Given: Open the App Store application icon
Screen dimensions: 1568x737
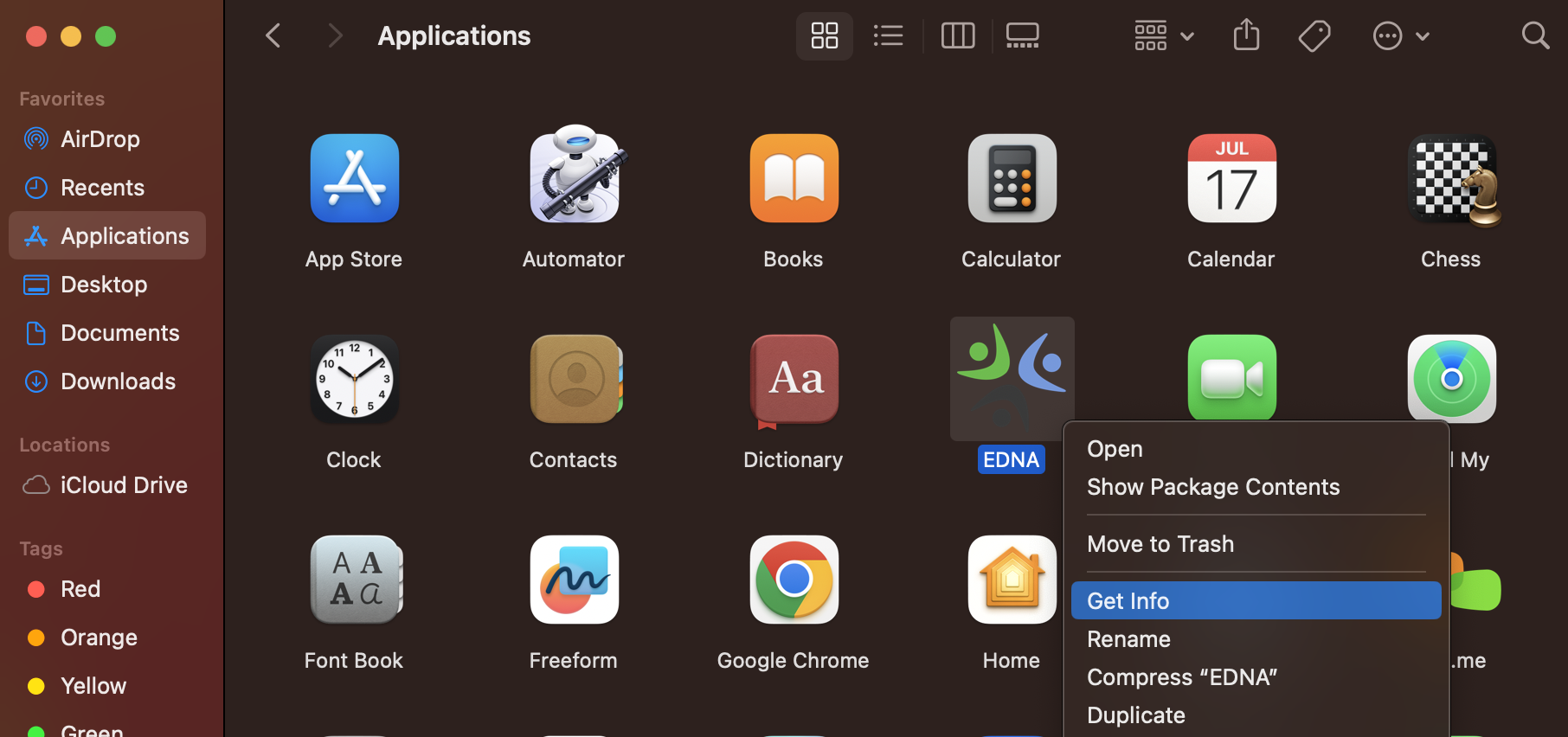Looking at the screenshot, I should click(x=354, y=179).
